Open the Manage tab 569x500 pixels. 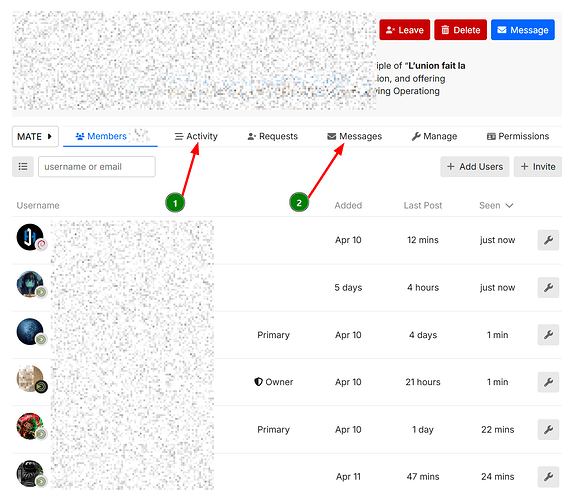[x=434, y=136]
